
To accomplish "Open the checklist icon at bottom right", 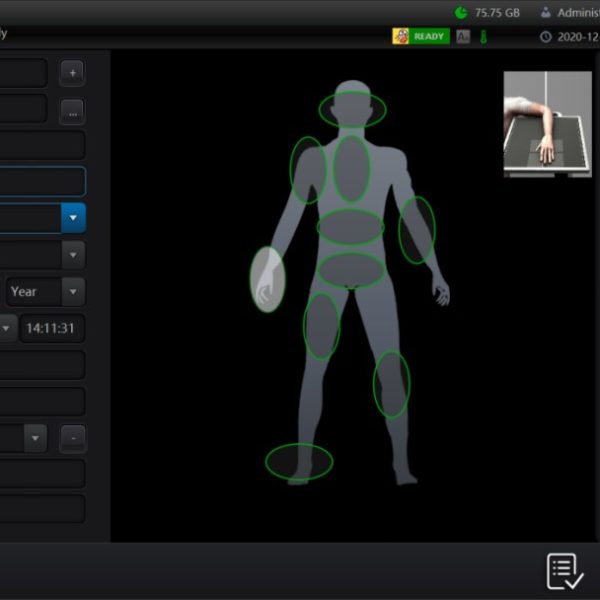I will [x=565, y=571].
